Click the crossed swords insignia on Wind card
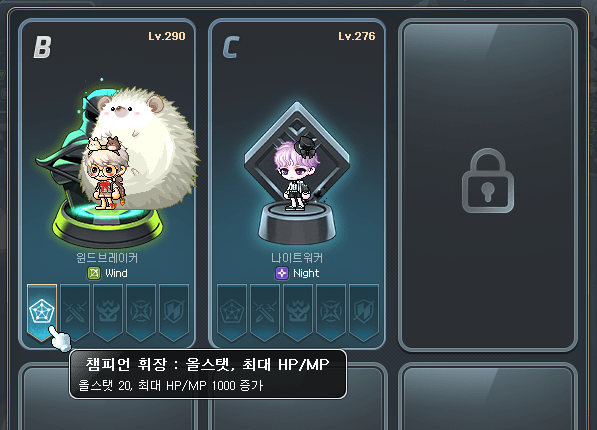597x430 pixels. tap(75, 312)
